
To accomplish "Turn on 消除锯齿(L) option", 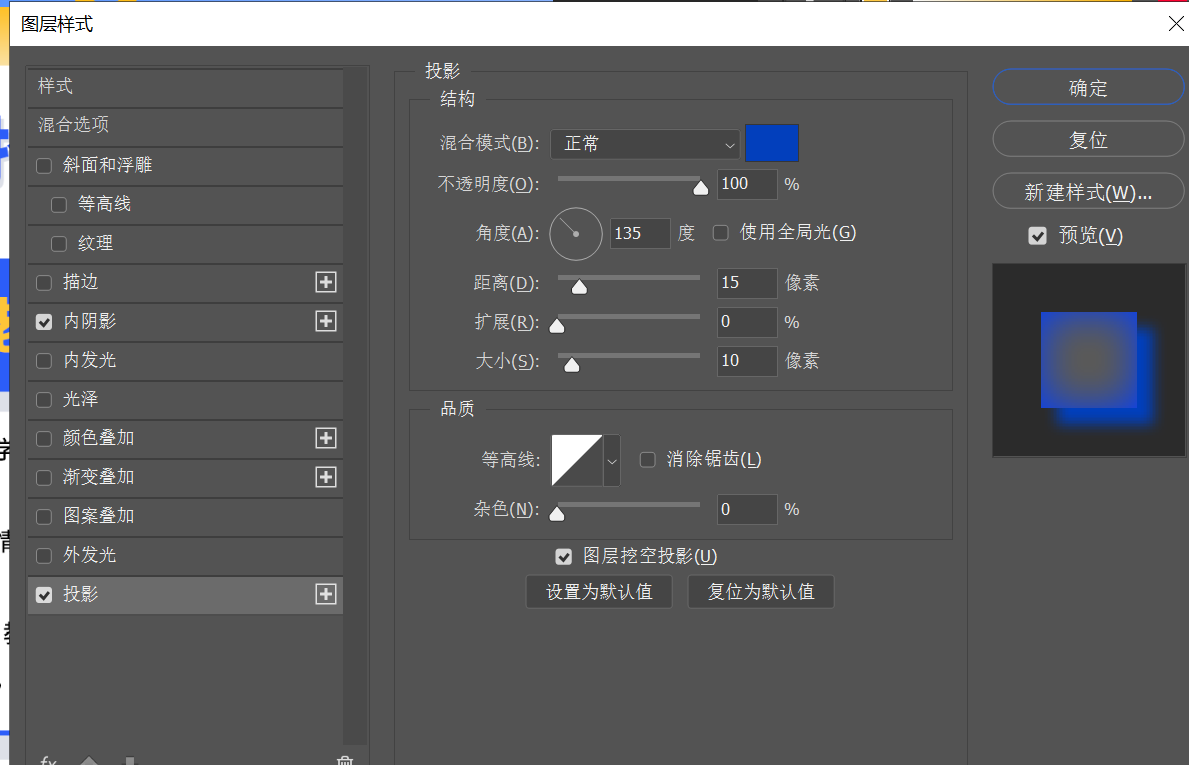I will pos(648,459).
